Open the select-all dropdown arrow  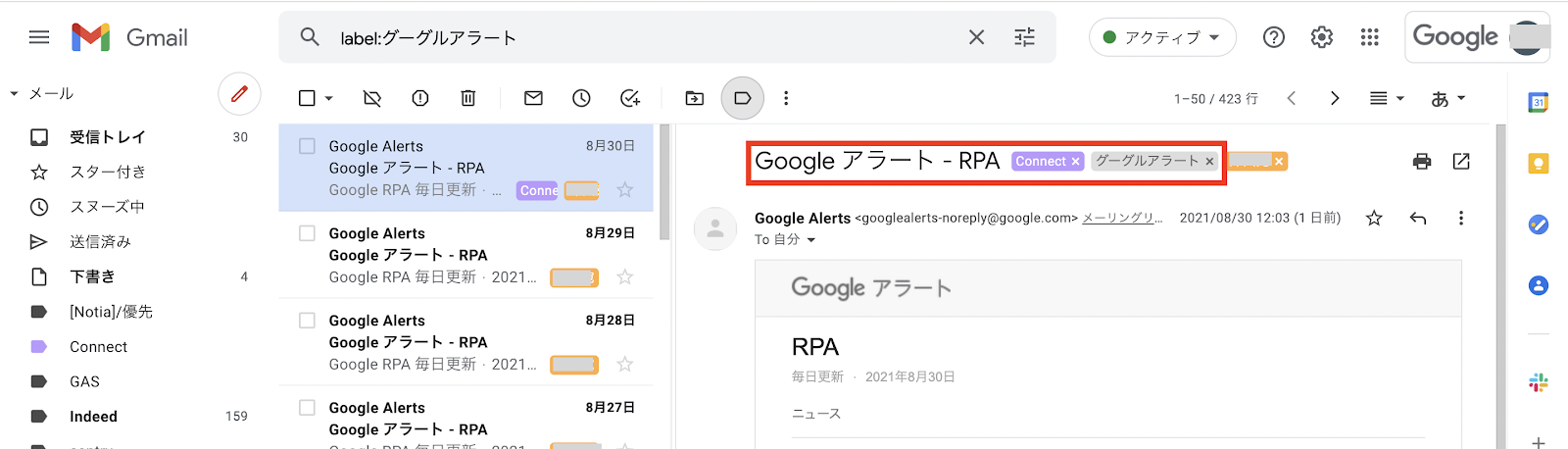(328, 98)
